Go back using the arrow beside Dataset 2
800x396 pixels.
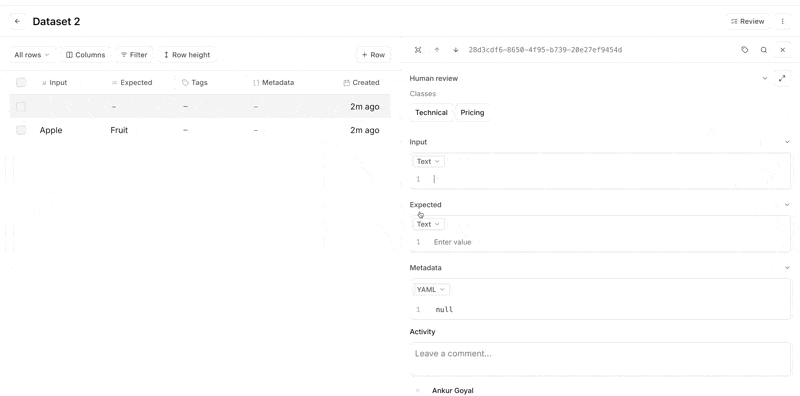(17, 21)
